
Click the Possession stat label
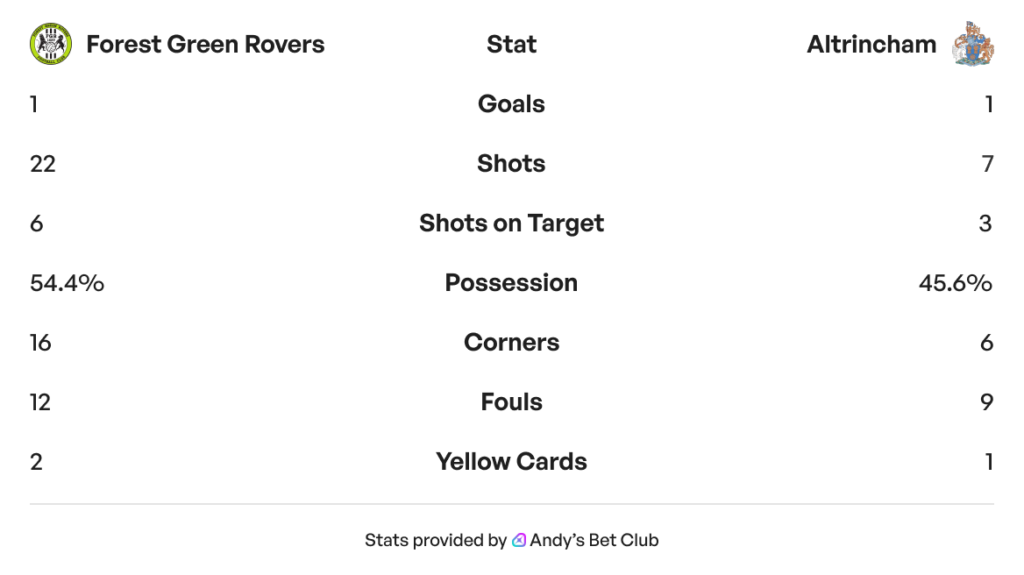(511, 283)
